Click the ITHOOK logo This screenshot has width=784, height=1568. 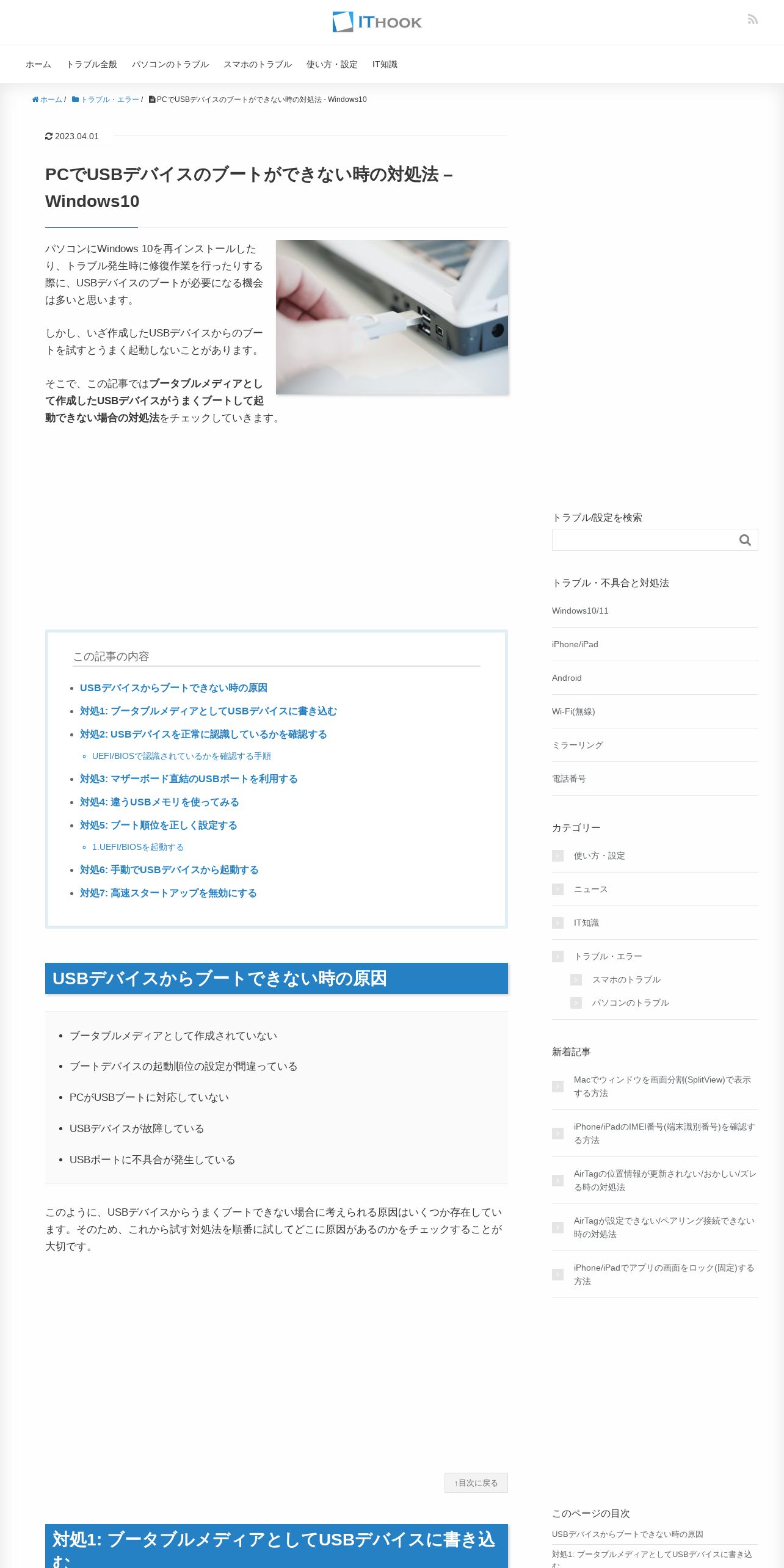tap(377, 22)
